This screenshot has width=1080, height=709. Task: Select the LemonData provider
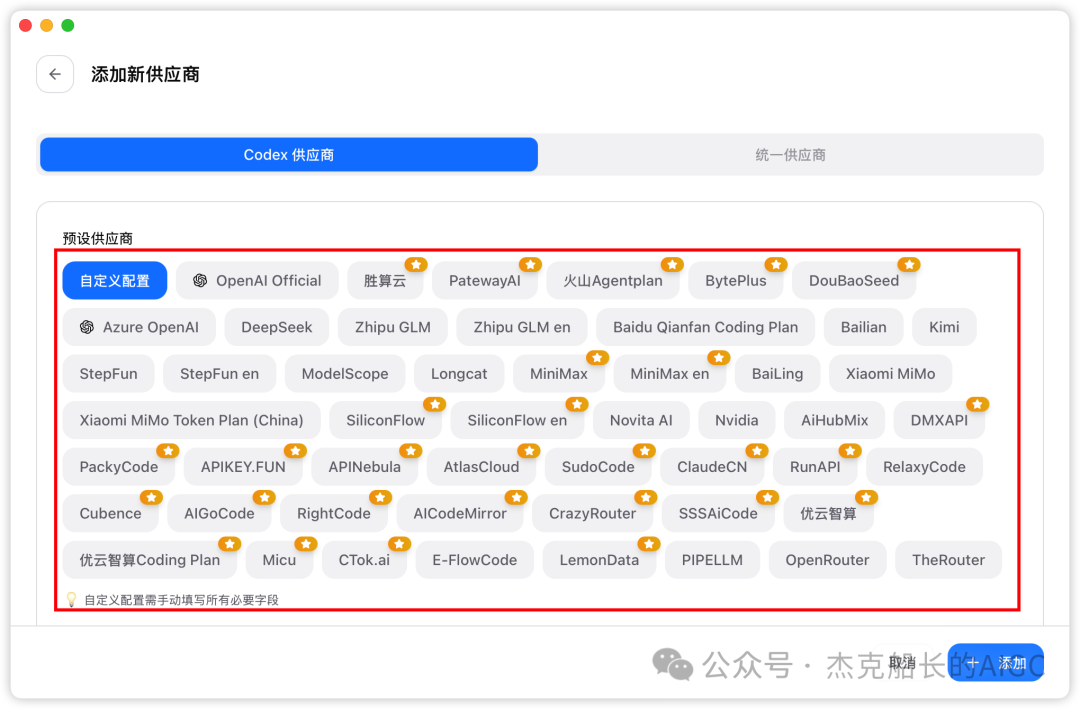pyautogui.click(x=599, y=560)
